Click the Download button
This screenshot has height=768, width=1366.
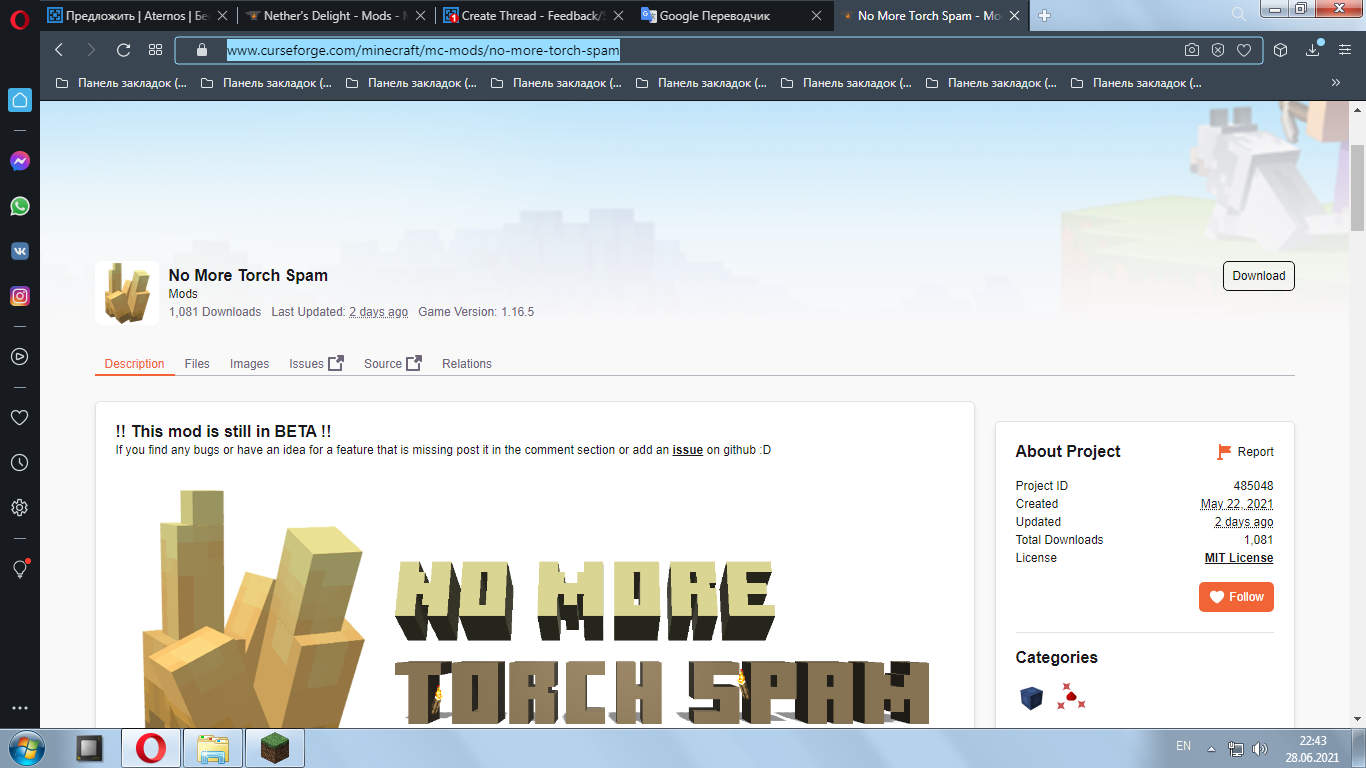pos(1258,276)
